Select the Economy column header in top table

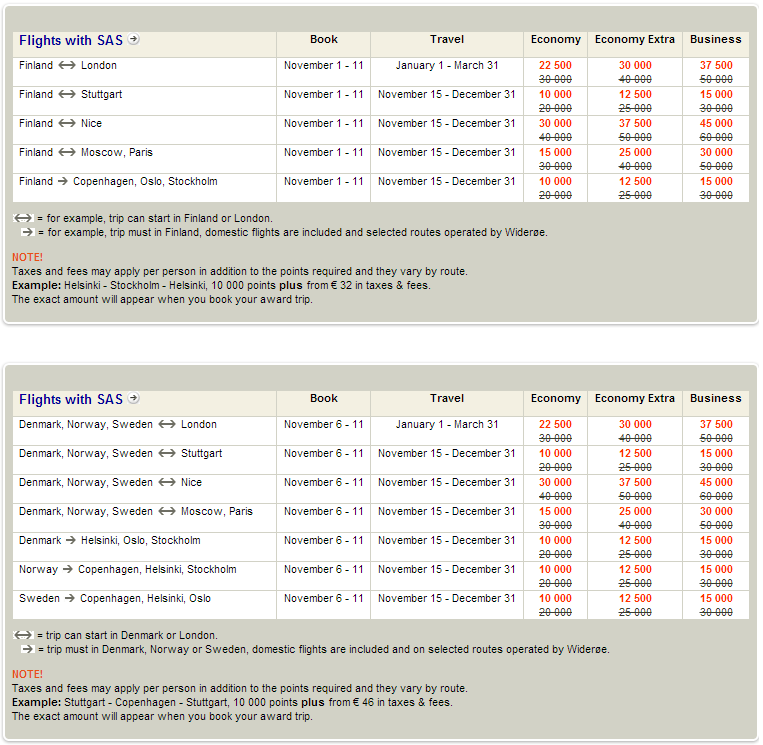tap(555, 40)
